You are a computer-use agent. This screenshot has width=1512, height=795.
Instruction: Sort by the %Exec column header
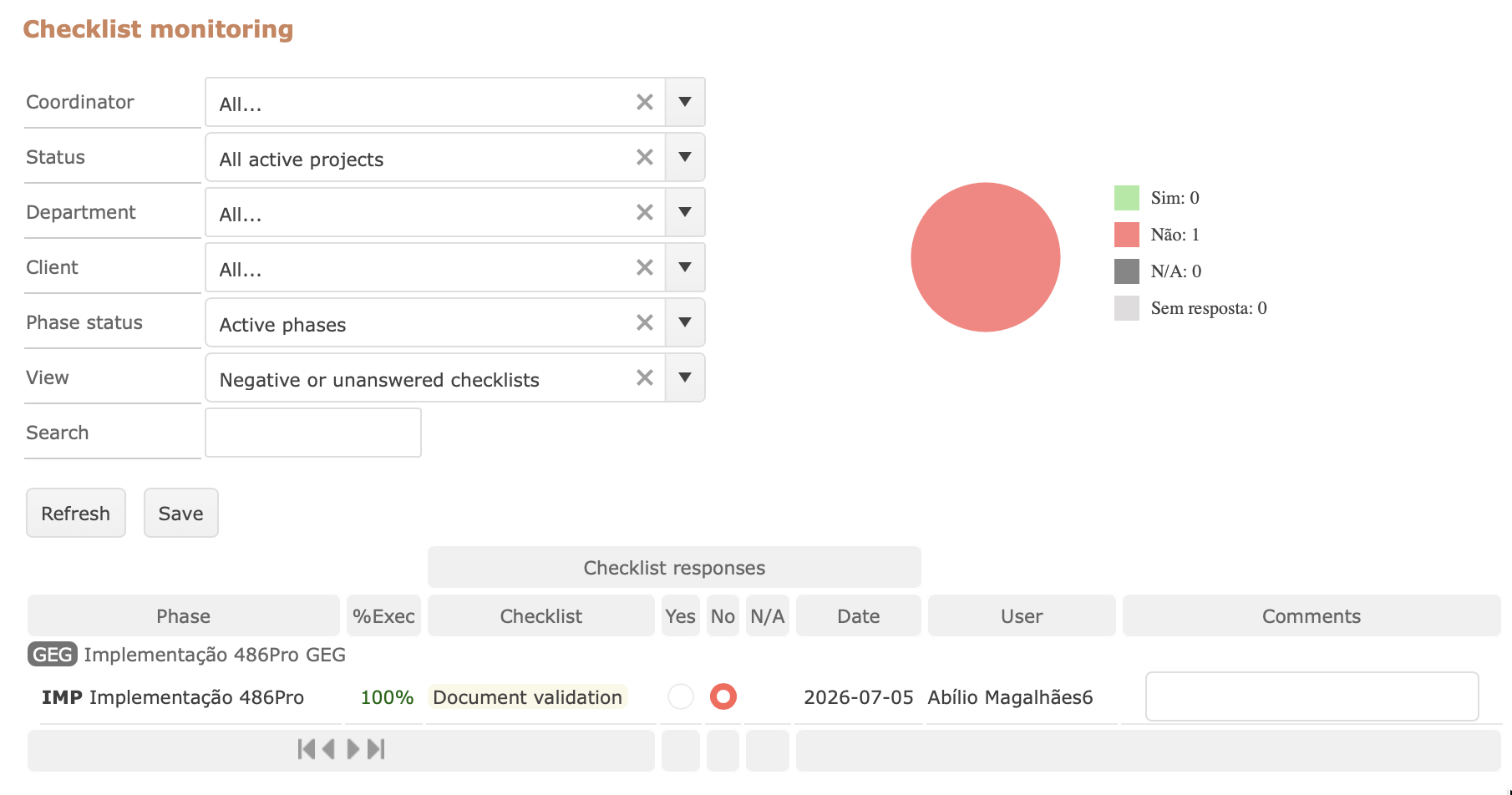[383, 615]
